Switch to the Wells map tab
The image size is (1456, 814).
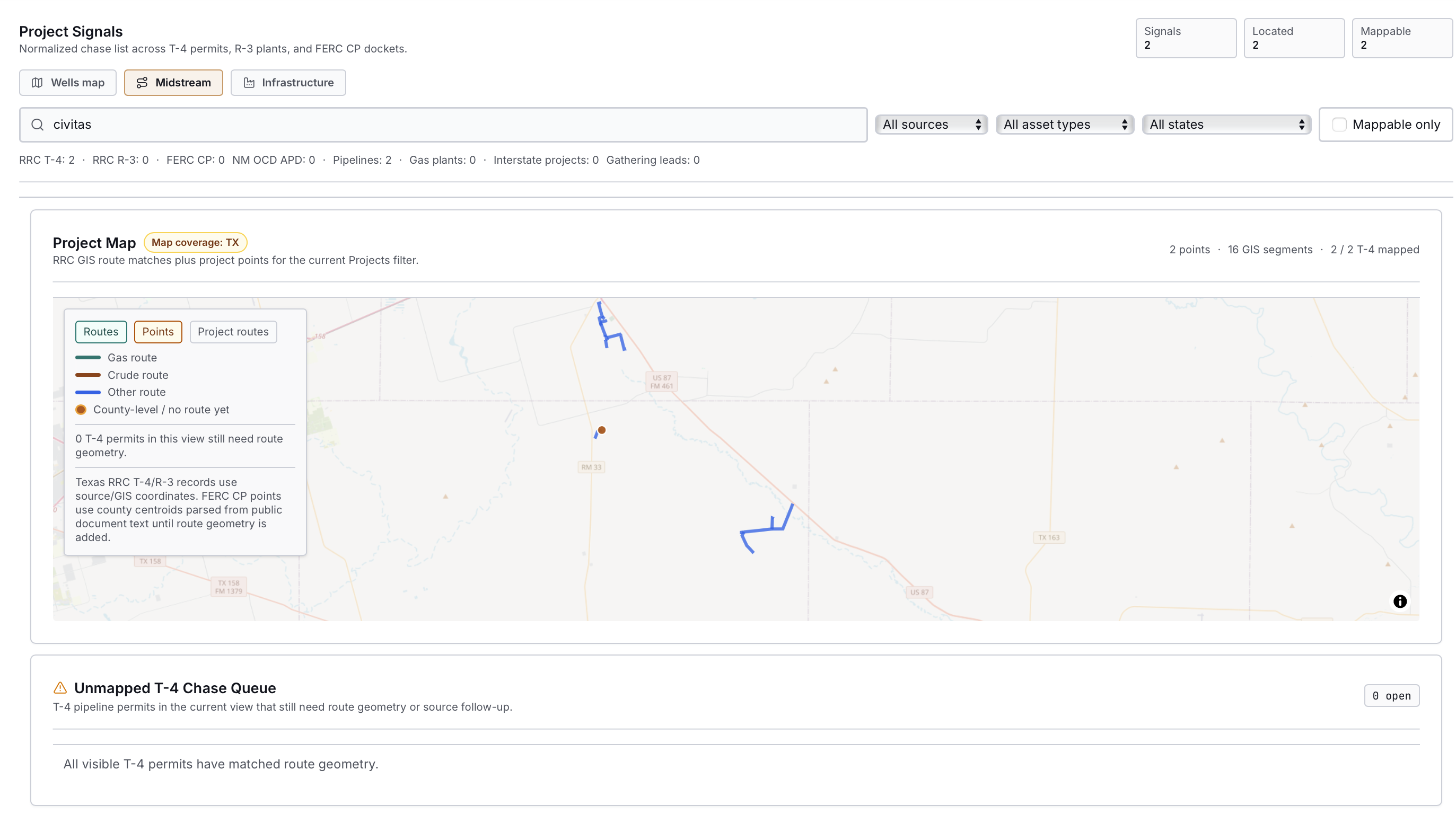(x=68, y=83)
